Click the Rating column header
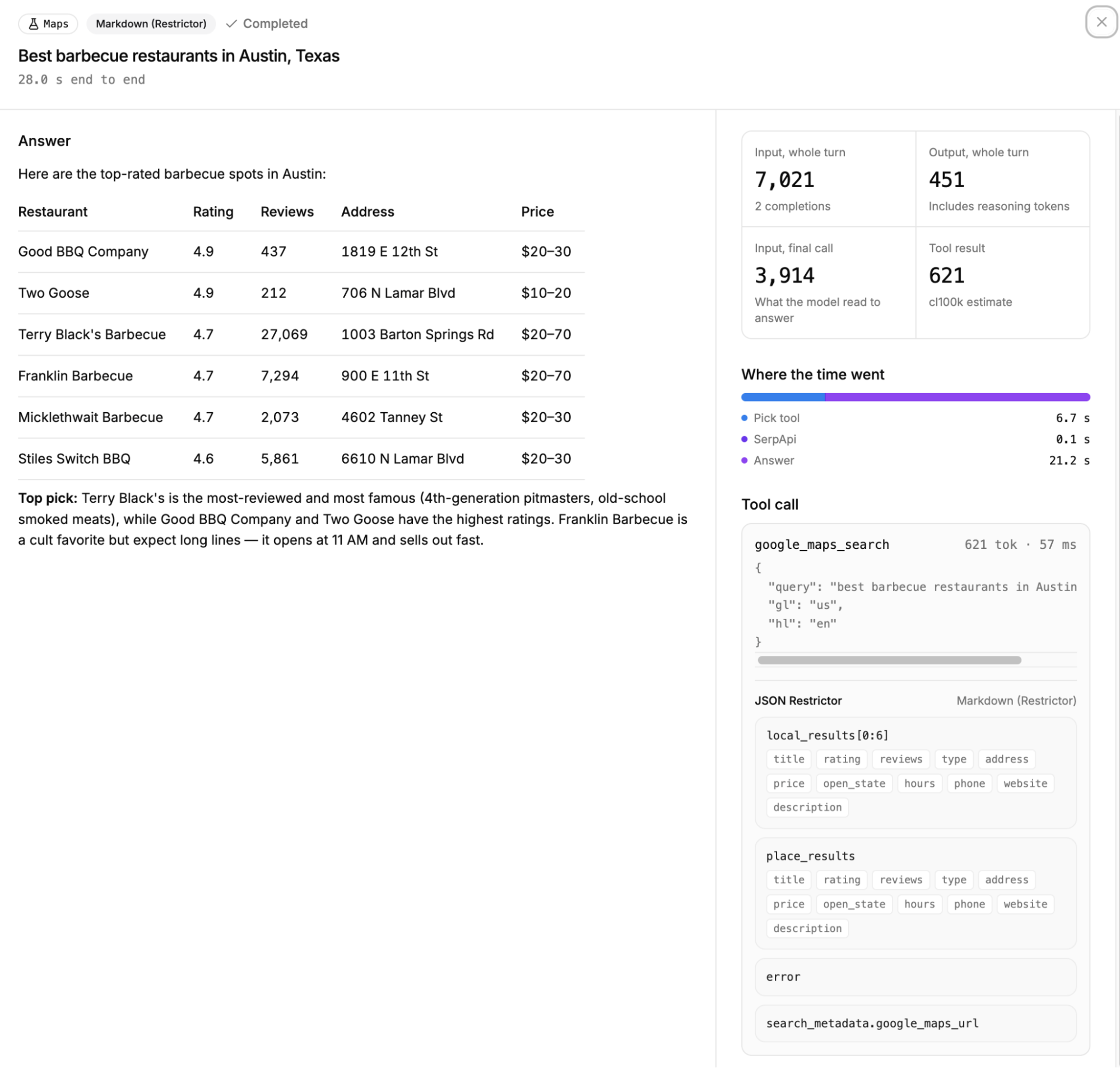This screenshot has width=1120, height=1068. pos(213,212)
